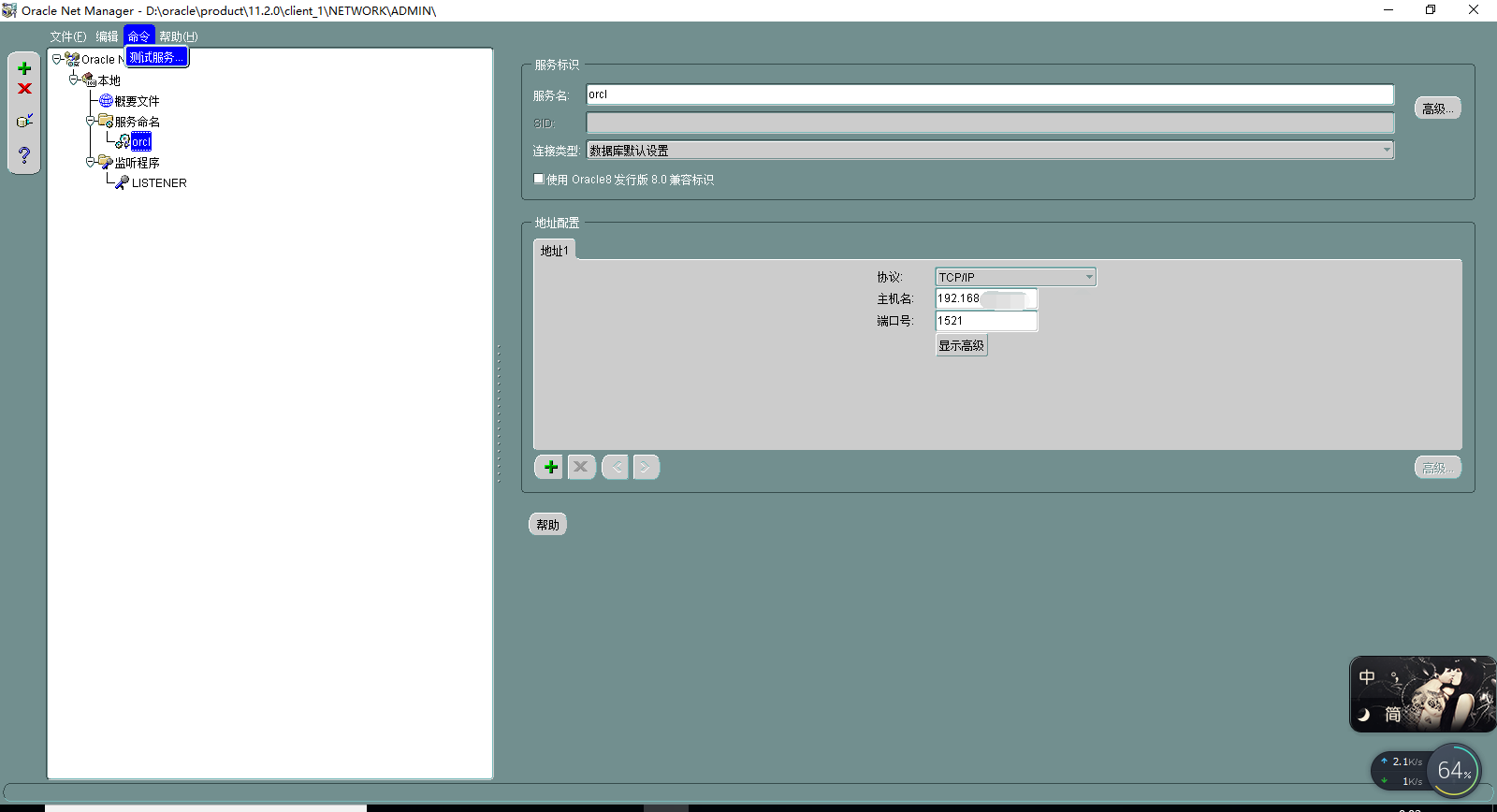Collapse the 服务命名 tree node

[91, 121]
